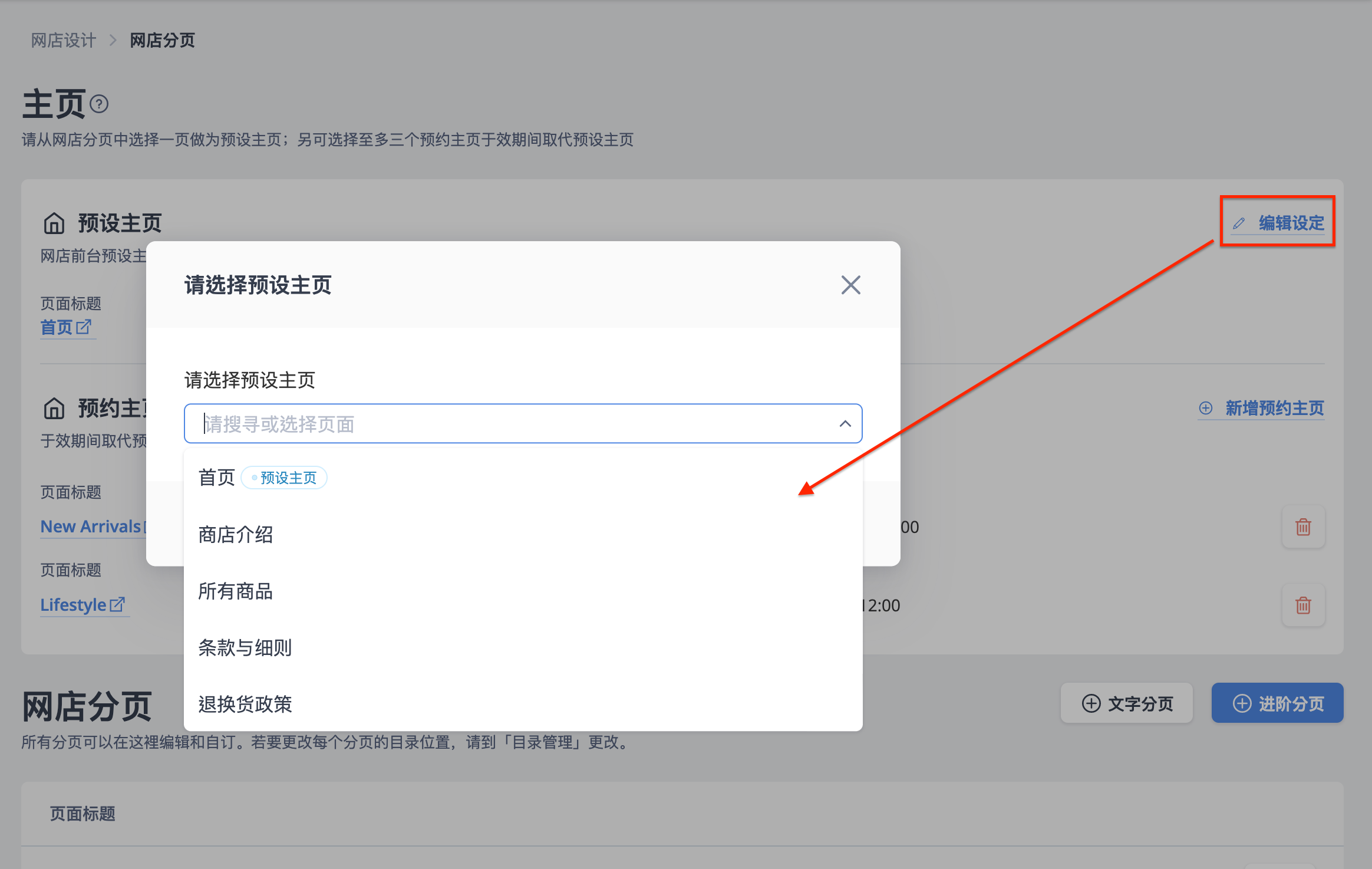
Task: Select 首页 option in dropdown list
Action: (523, 478)
